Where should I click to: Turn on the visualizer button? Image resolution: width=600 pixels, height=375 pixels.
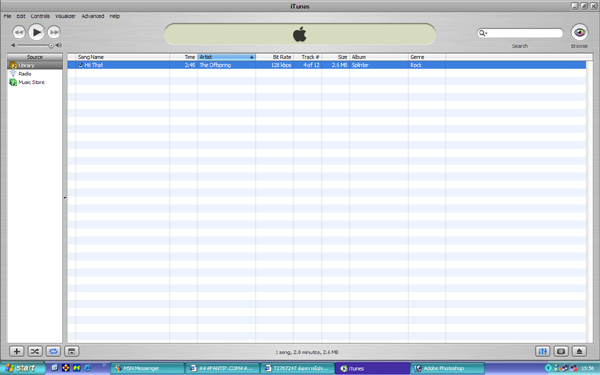561,351
